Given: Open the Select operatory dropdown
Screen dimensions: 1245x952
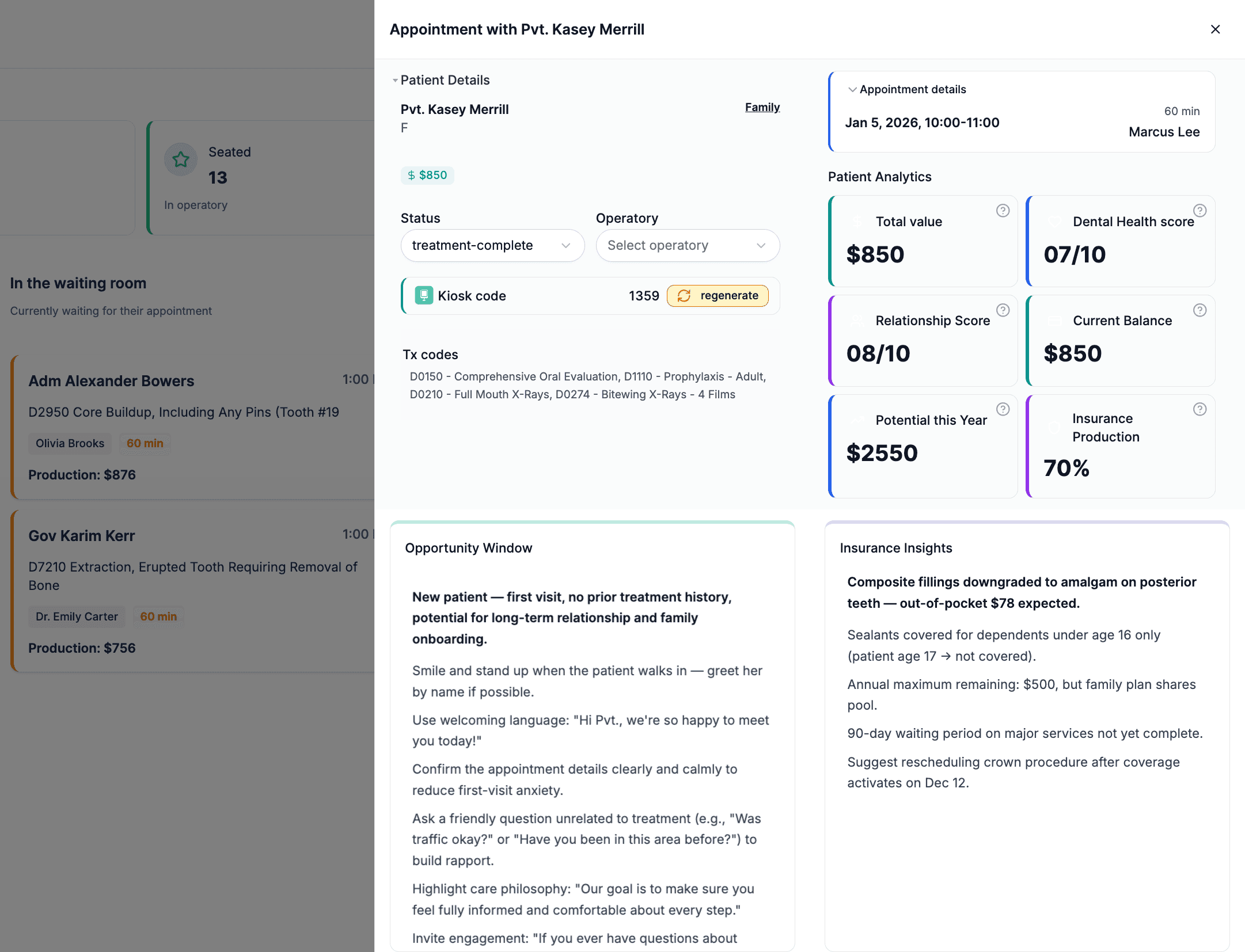Looking at the screenshot, I should pos(687,245).
